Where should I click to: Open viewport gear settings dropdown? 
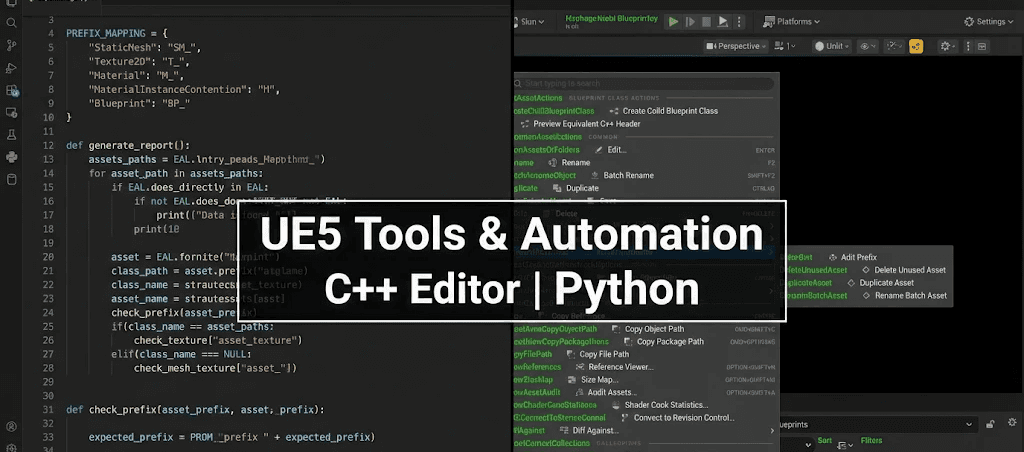[x=948, y=46]
